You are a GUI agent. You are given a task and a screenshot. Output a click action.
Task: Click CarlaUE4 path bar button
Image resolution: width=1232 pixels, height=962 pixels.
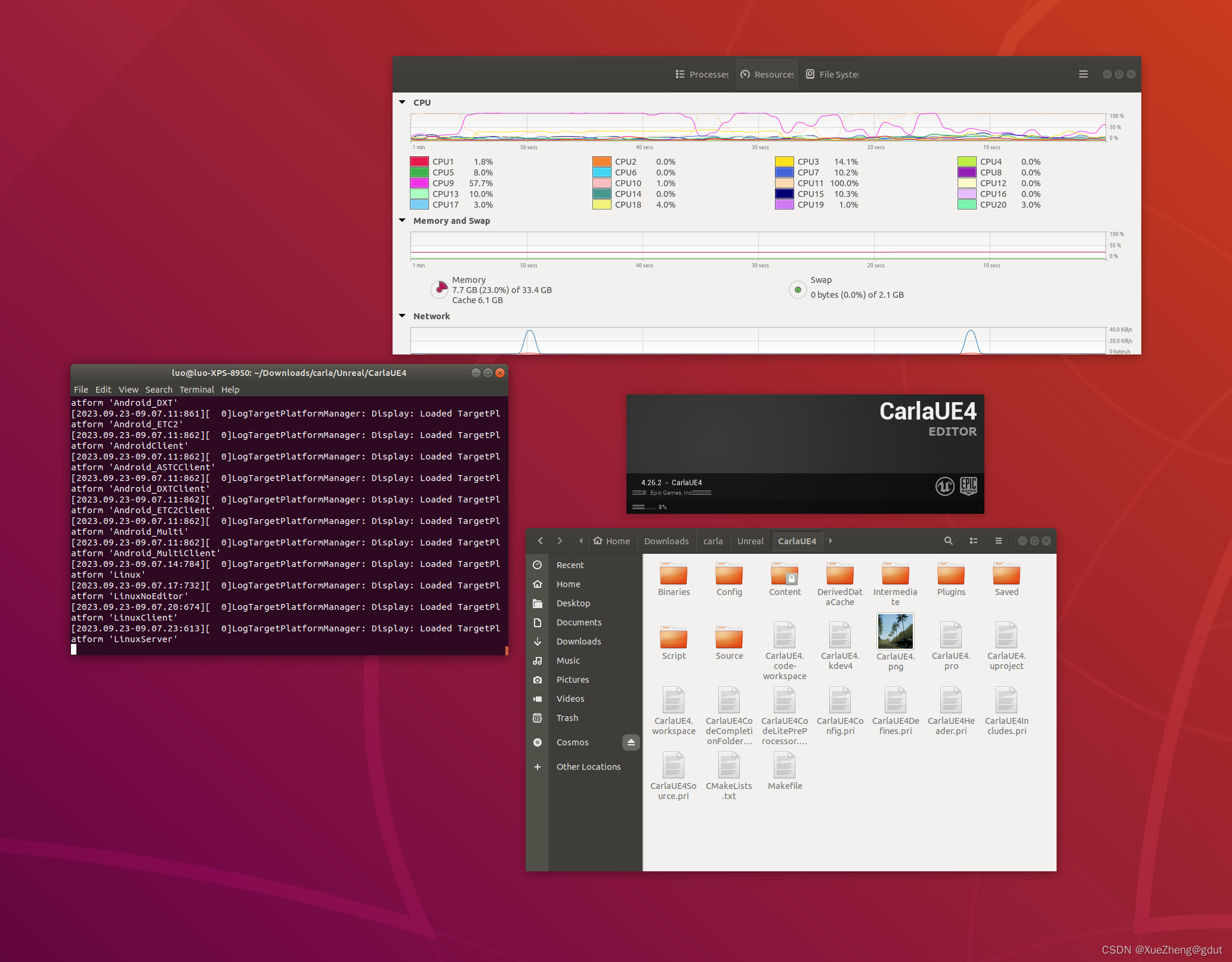click(x=797, y=541)
